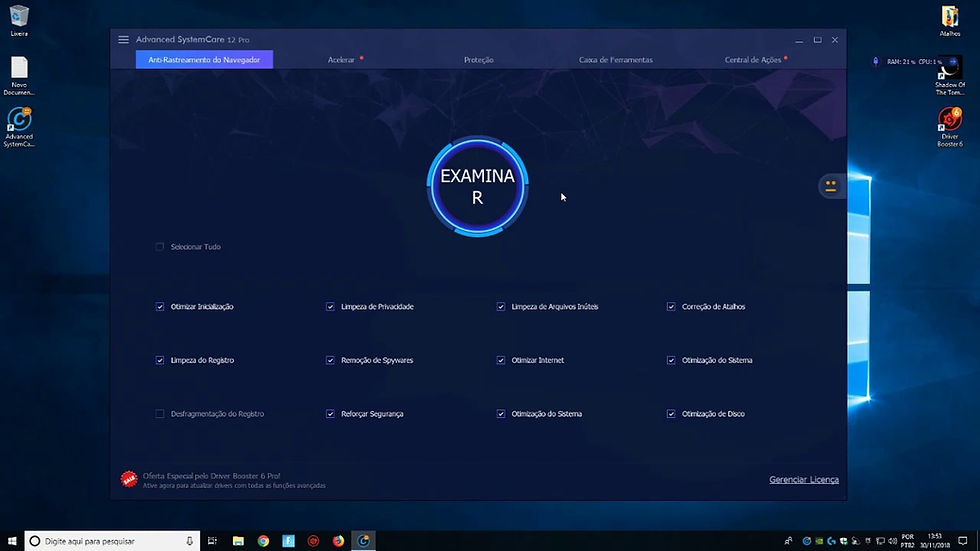
Task: Click the volume speaker tray icon
Action: [x=892, y=541]
